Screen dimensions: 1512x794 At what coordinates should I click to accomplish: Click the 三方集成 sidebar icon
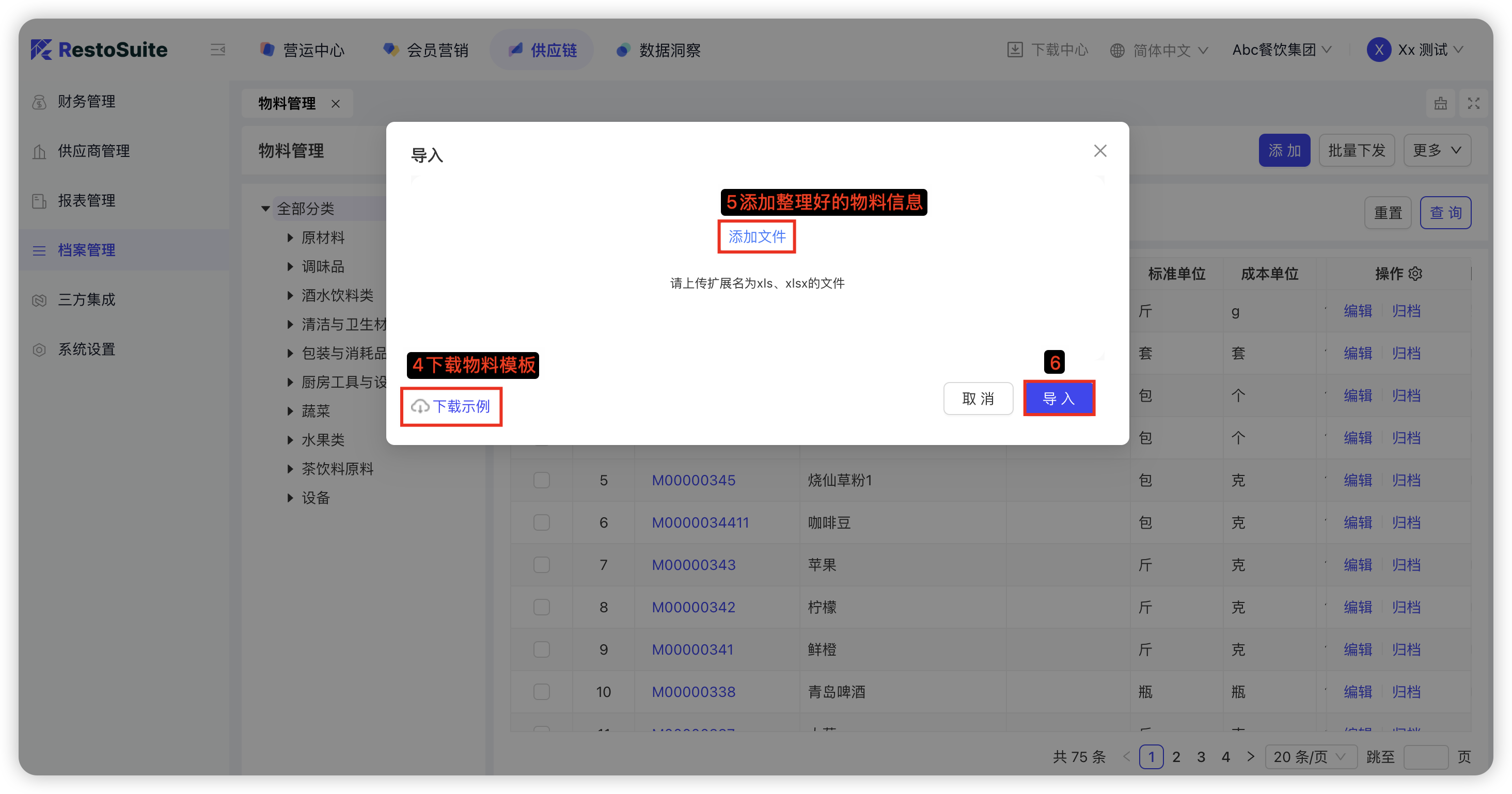[x=39, y=300]
